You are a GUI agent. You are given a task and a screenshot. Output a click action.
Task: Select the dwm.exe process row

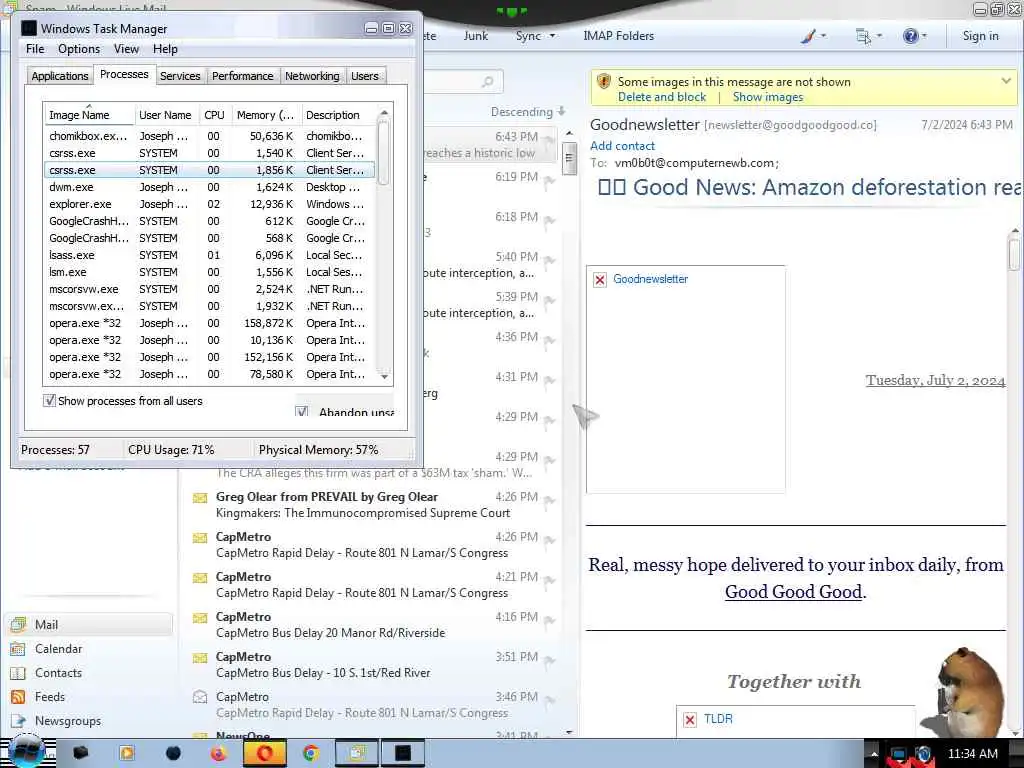click(209, 187)
